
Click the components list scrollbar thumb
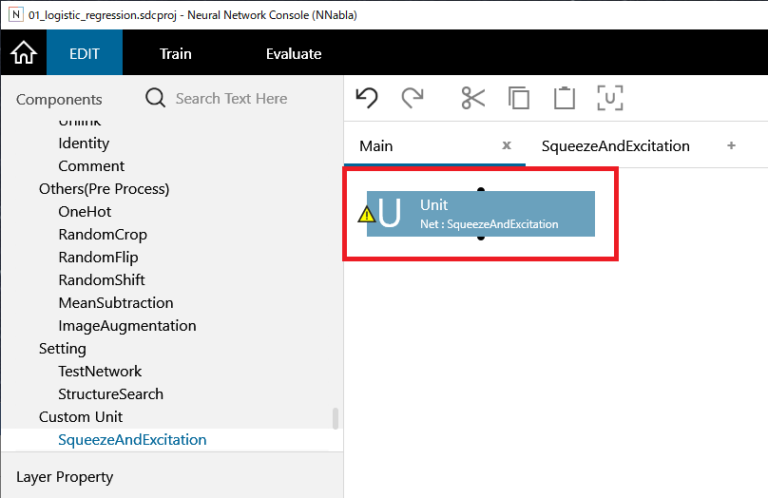tap(336, 418)
